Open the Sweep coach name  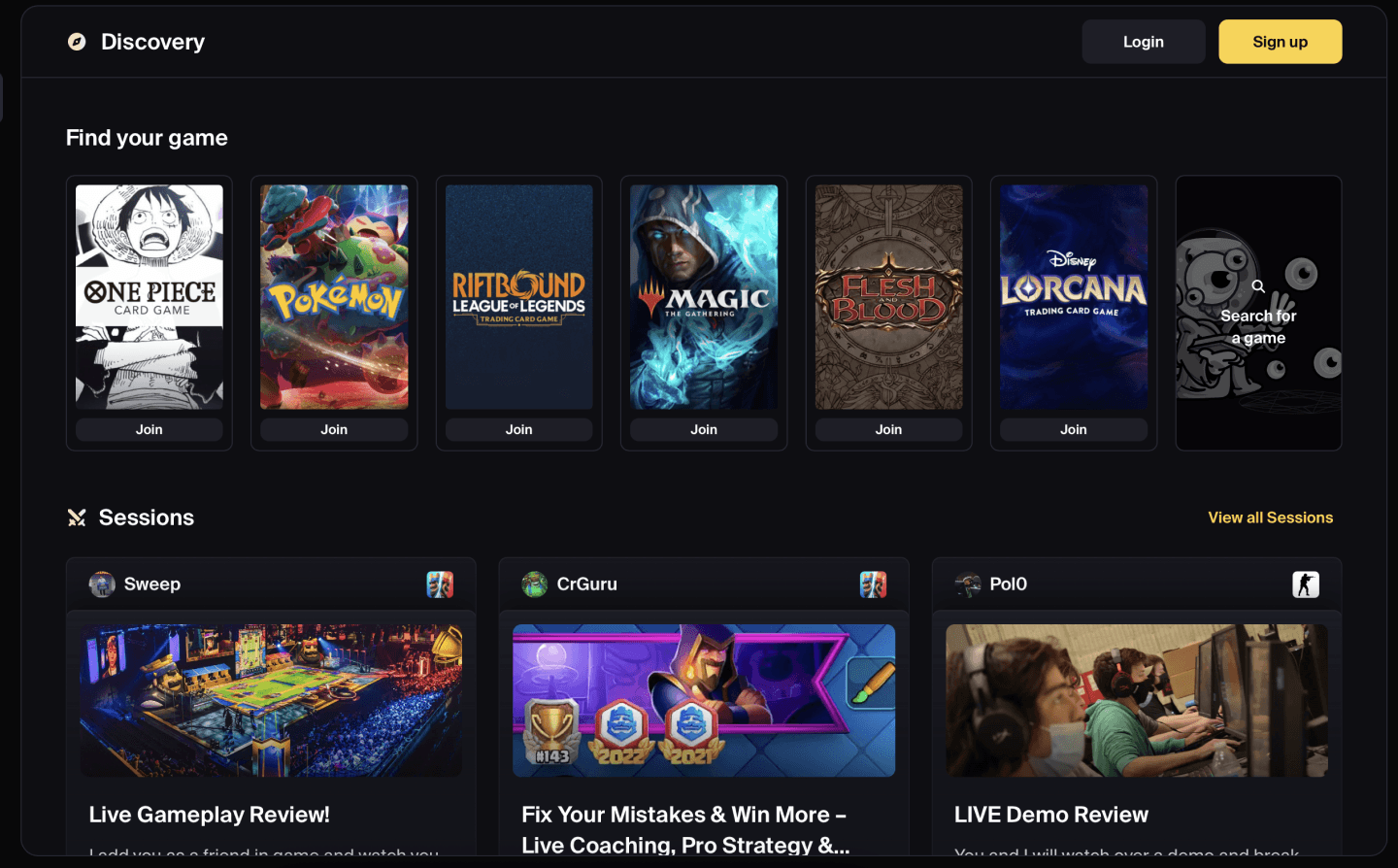click(x=152, y=584)
